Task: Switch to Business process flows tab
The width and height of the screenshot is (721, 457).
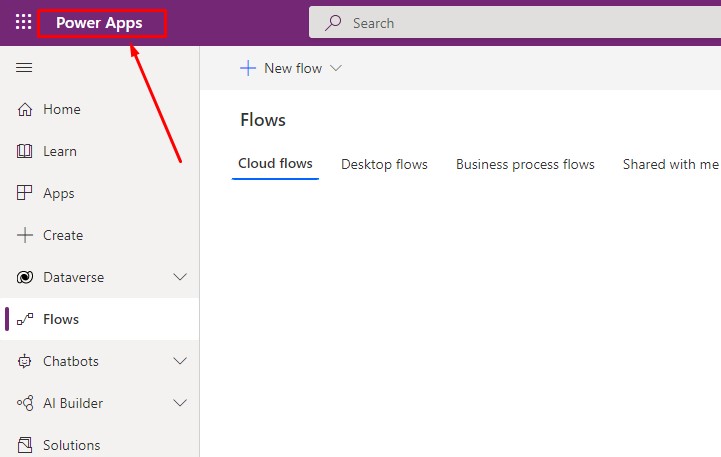Action: [525, 164]
